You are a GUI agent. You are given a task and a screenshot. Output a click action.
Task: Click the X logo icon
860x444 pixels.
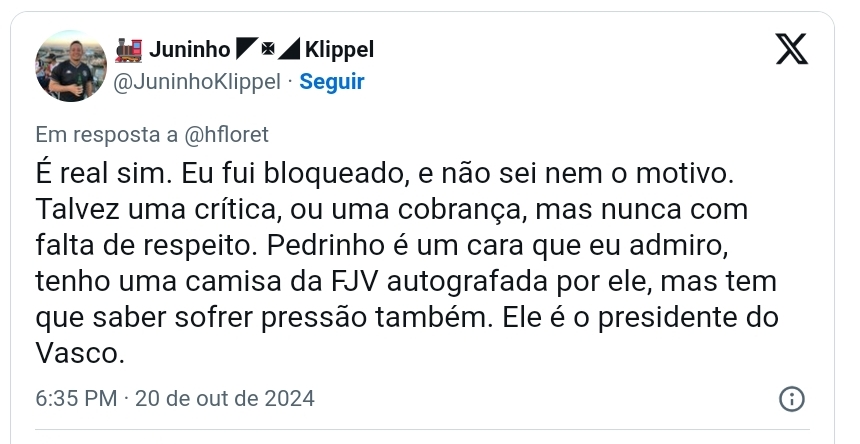[x=791, y=49]
